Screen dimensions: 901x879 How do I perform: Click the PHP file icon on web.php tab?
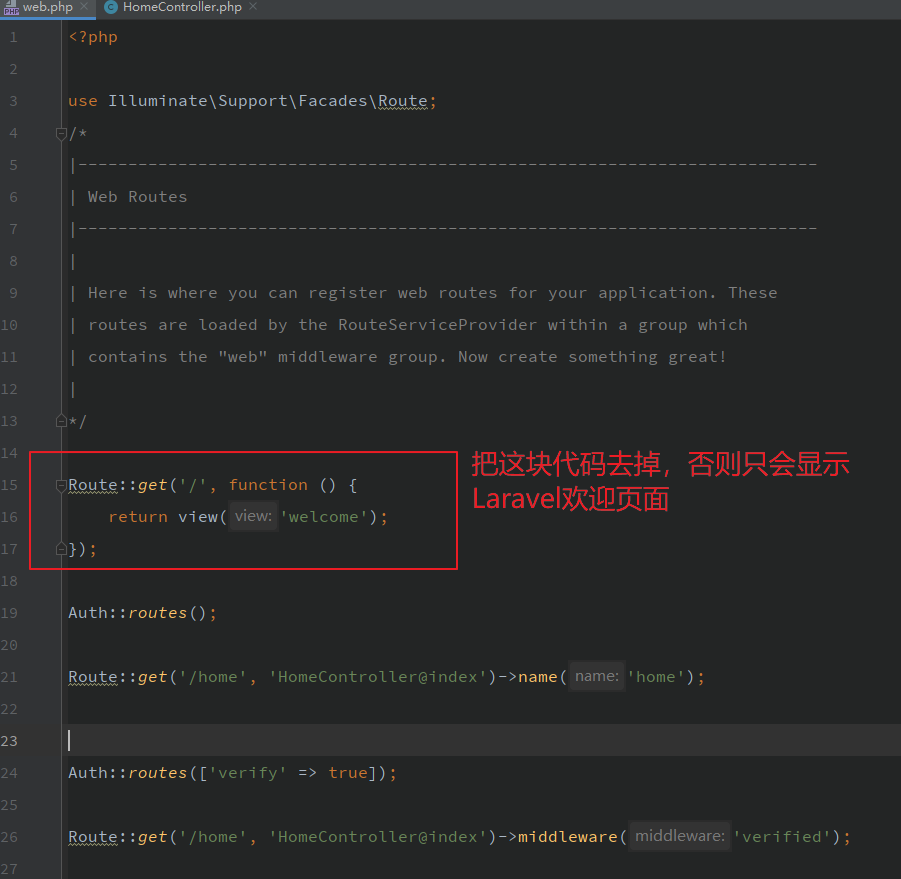pos(11,8)
